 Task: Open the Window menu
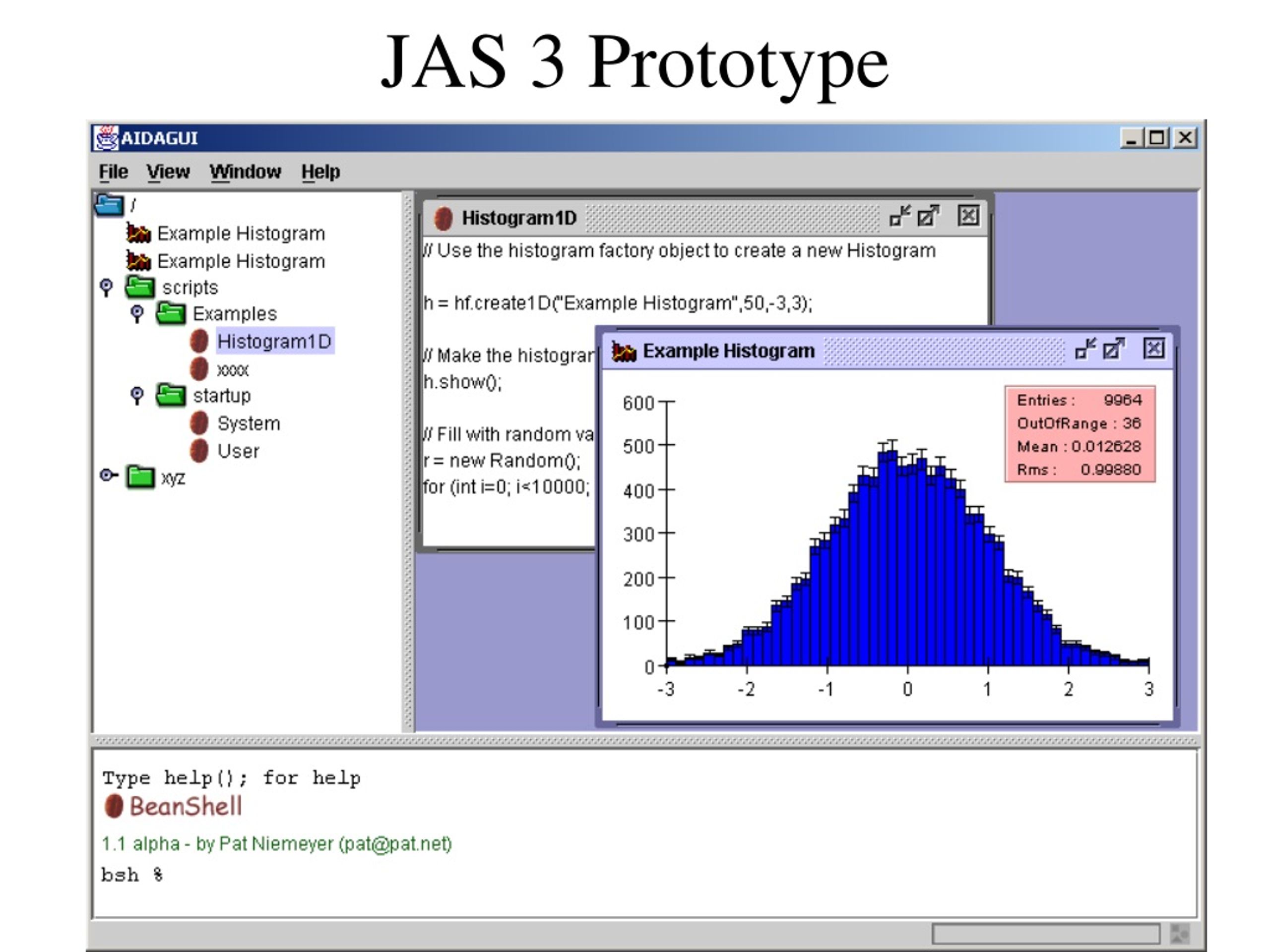coord(245,172)
